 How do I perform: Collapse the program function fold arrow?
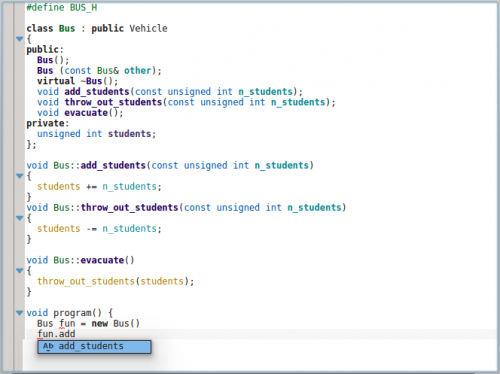coord(20,313)
